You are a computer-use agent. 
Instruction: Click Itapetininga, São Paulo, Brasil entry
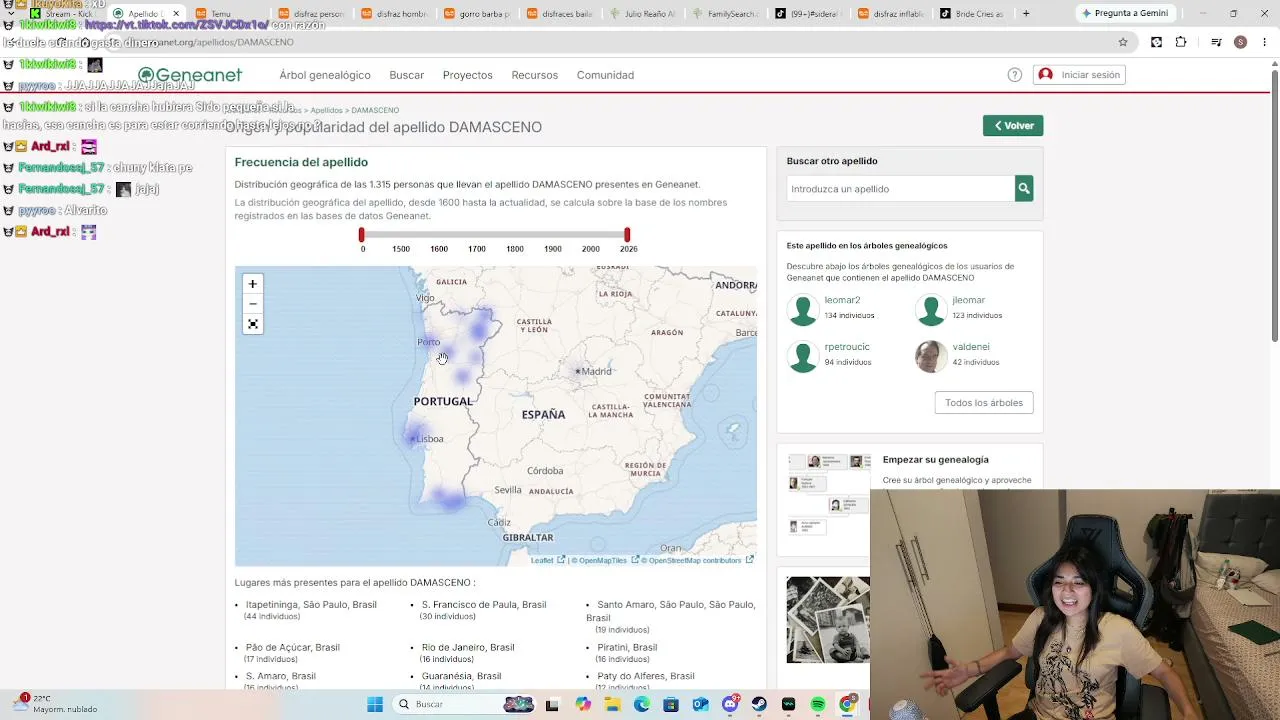point(311,605)
